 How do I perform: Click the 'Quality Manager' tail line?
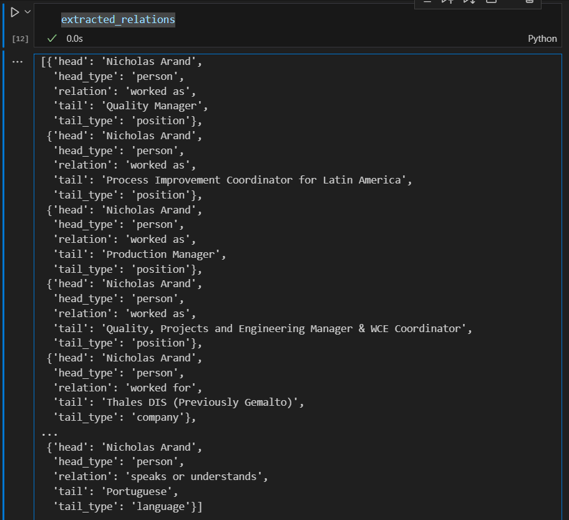pos(131,106)
